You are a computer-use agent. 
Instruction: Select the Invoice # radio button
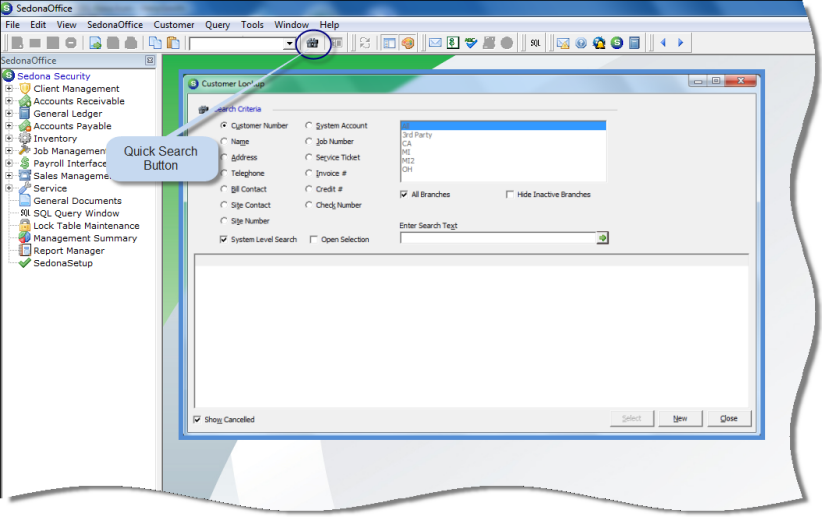point(309,173)
